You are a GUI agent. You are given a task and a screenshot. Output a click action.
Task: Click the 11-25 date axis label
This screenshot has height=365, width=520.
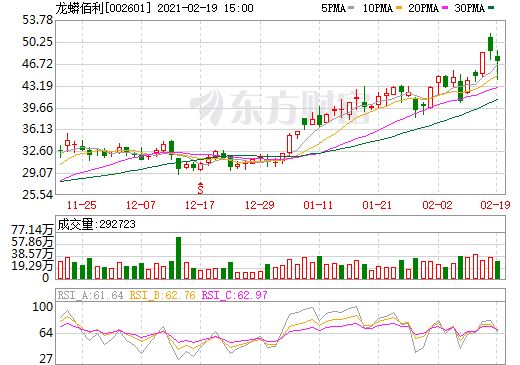(x=82, y=205)
